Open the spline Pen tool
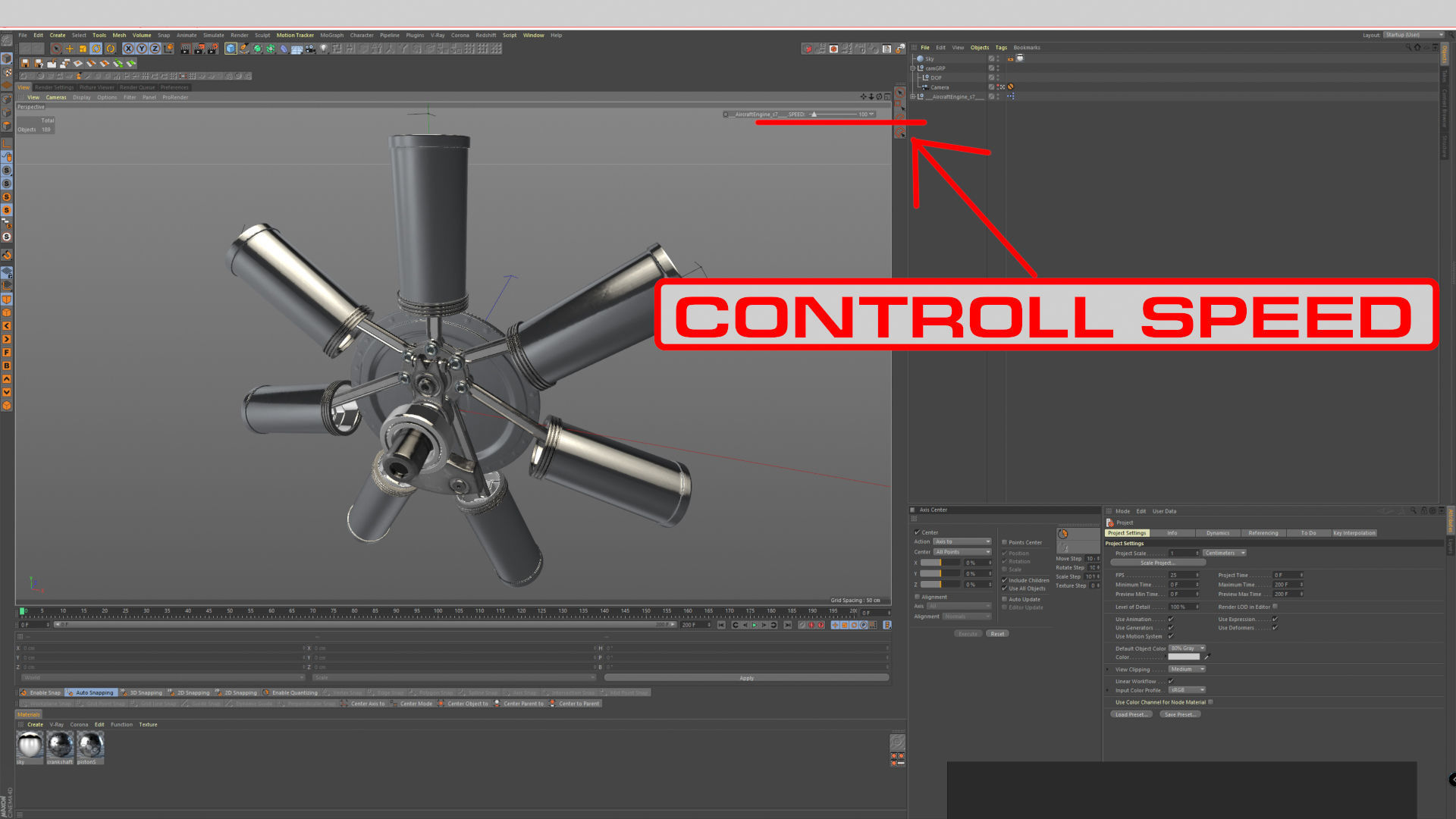This screenshot has width=1456, height=819. [x=244, y=49]
